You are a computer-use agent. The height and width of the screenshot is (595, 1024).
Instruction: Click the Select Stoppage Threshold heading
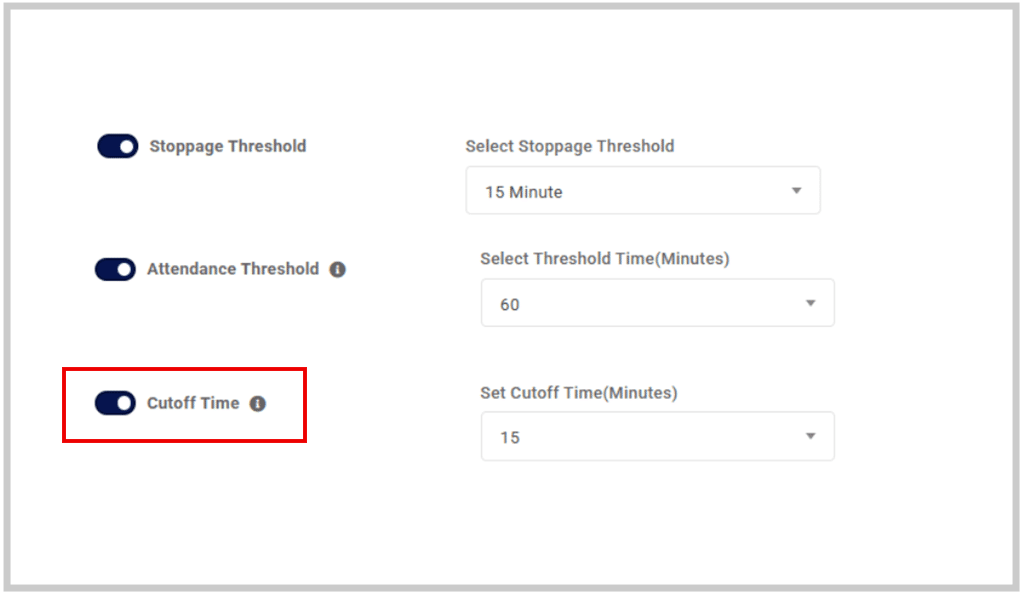pyautogui.click(x=570, y=146)
